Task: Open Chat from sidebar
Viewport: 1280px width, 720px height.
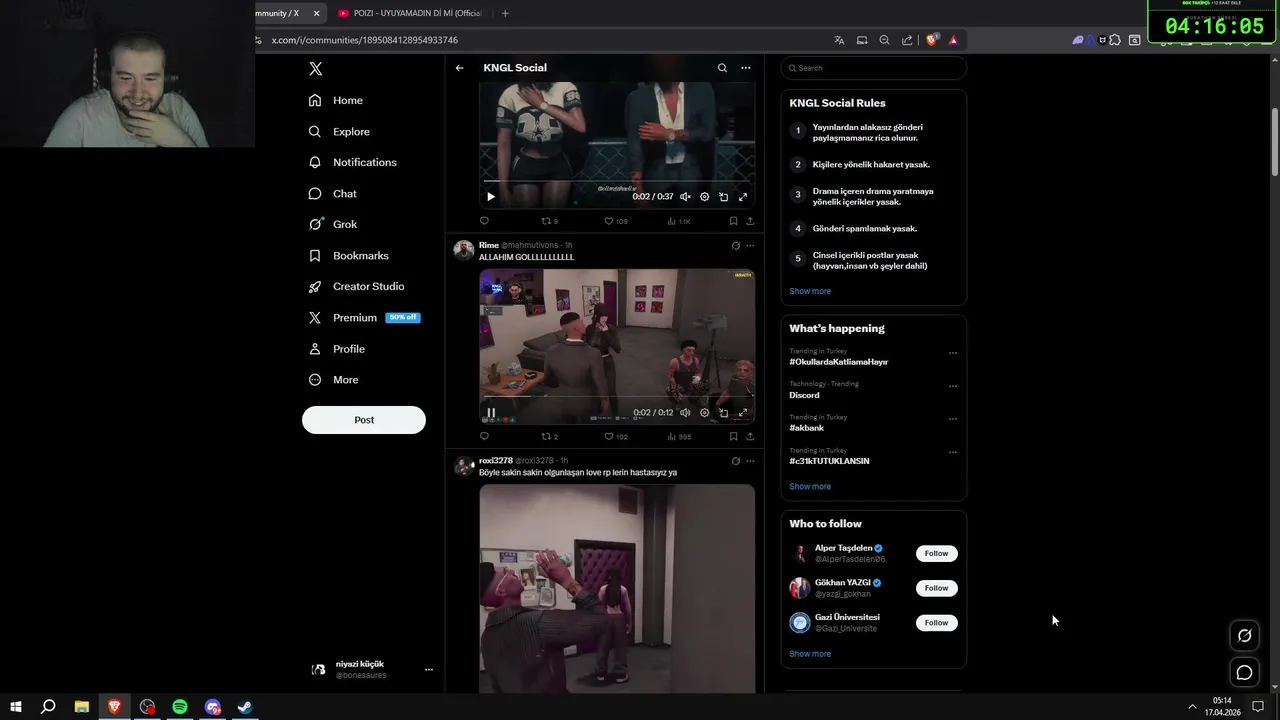Action: pyautogui.click(x=333, y=193)
